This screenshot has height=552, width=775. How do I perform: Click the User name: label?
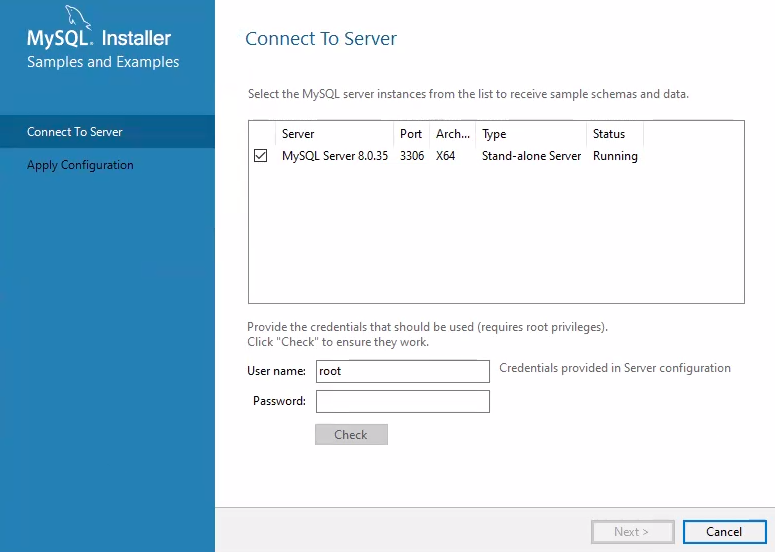pos(276,371)
